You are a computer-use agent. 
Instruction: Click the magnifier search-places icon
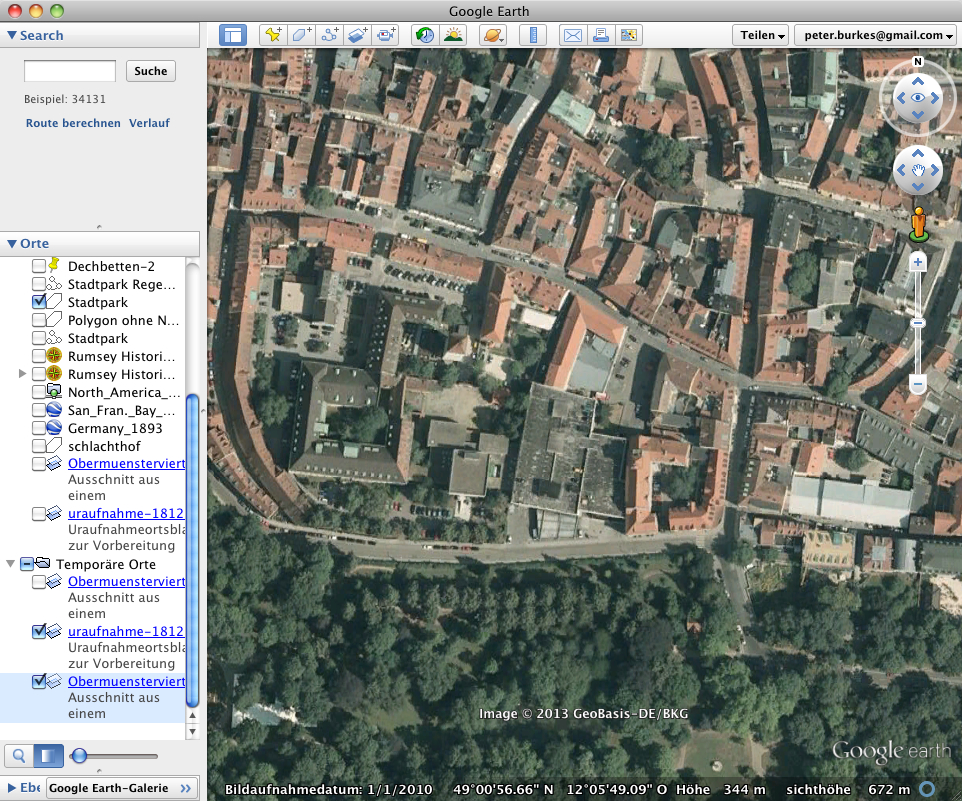[19, 756]
